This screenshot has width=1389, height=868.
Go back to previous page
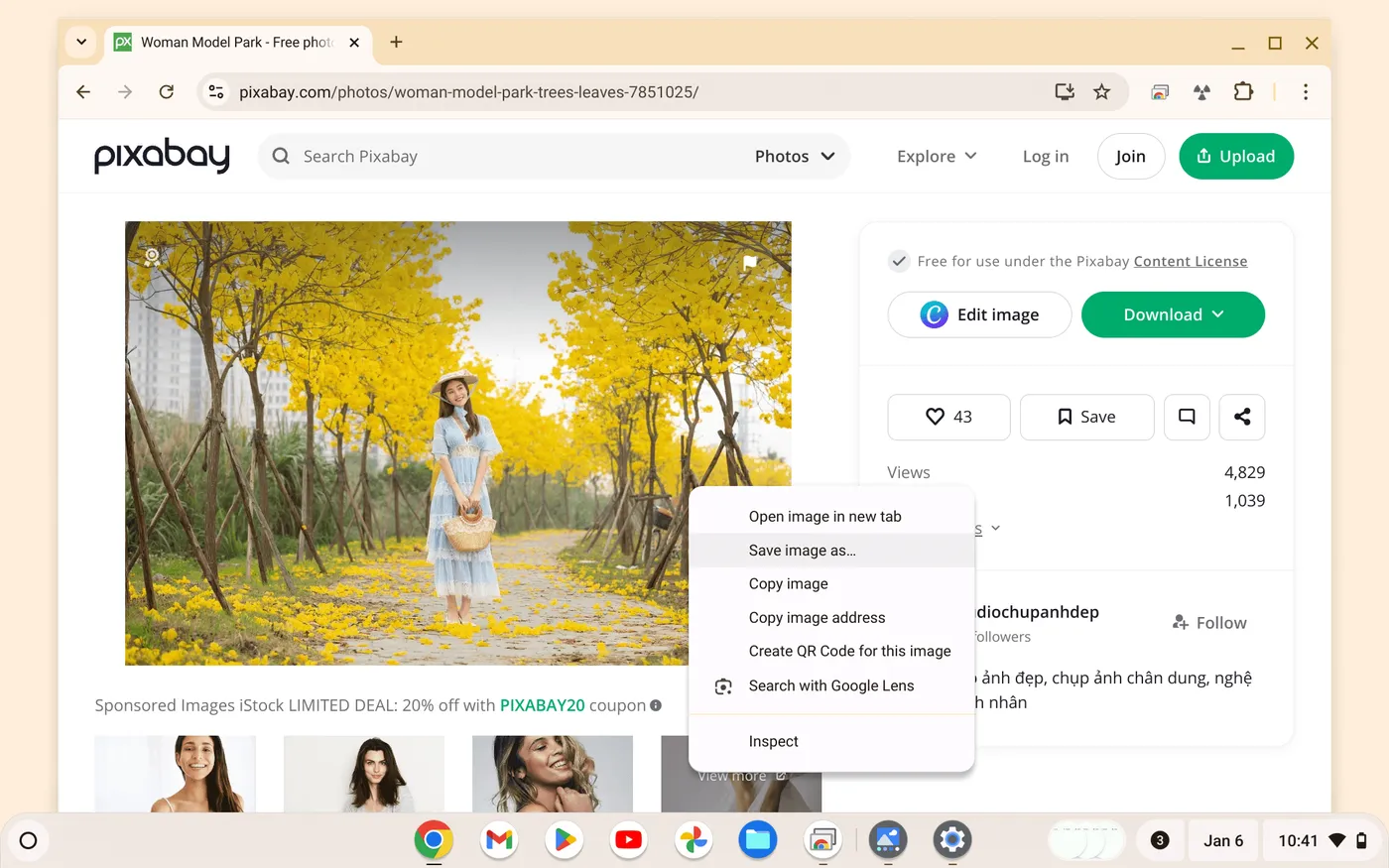(x=83, y=92)
